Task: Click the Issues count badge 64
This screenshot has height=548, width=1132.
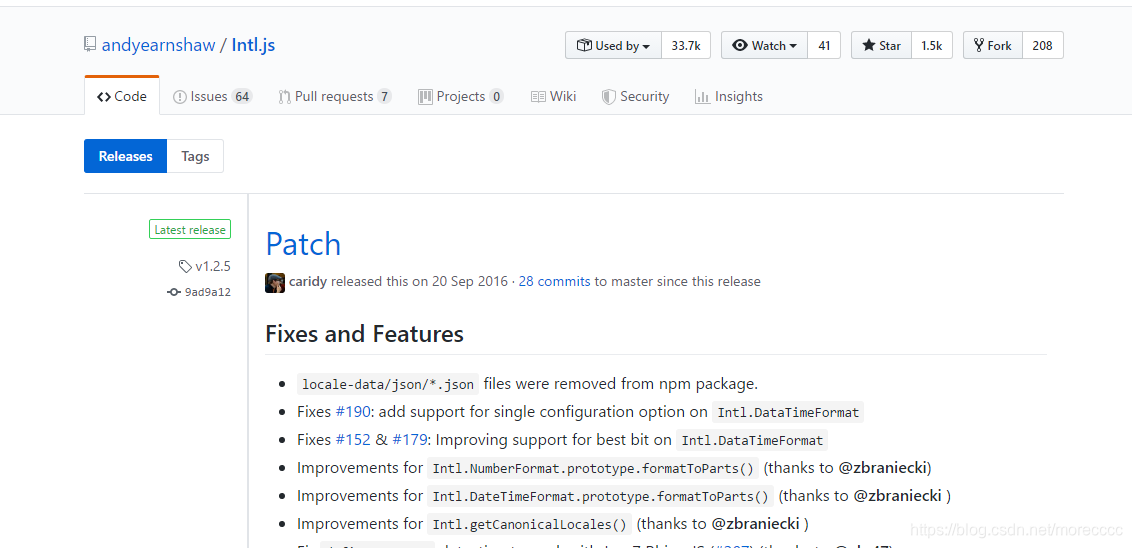Action: coord(242,97)
